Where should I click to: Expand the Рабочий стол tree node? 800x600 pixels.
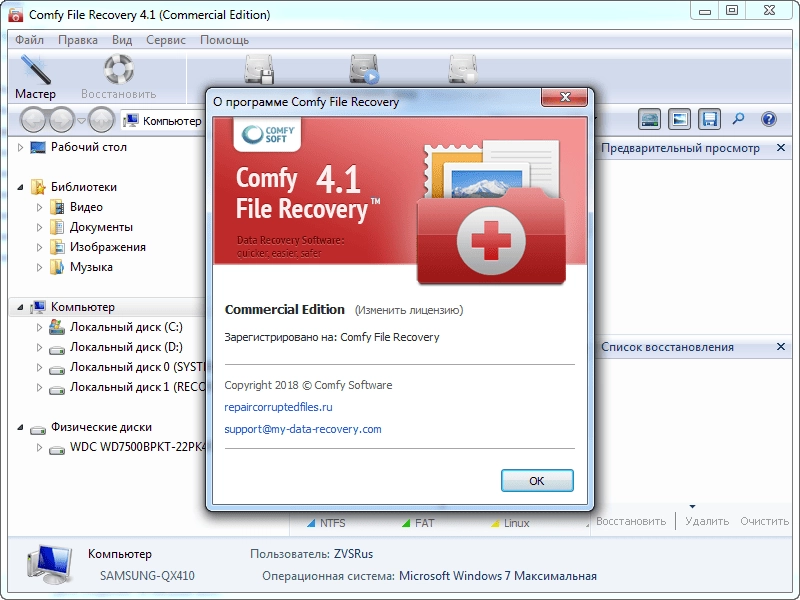20,147
